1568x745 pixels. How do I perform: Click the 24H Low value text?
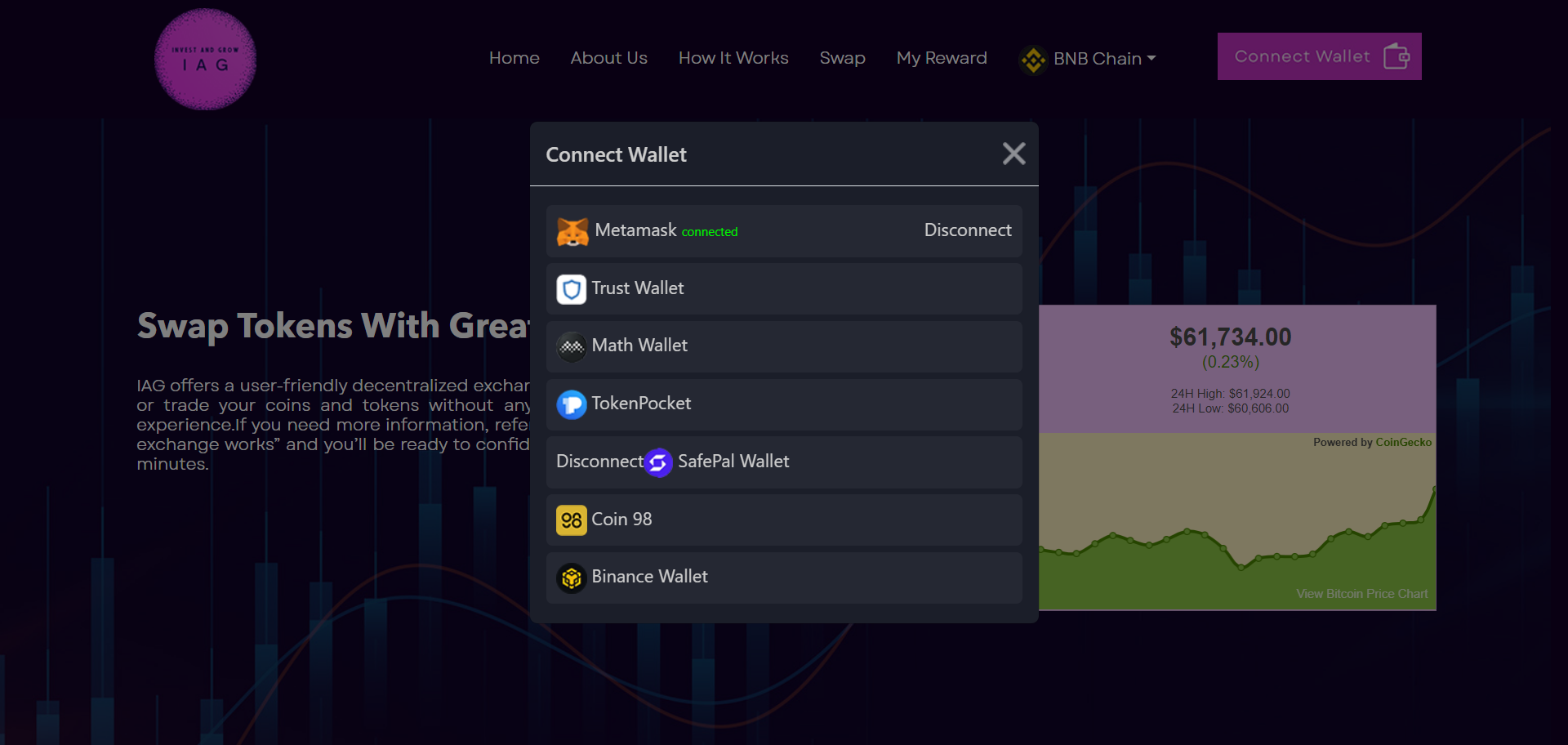pyautogui.click(x=1231, y=408)
